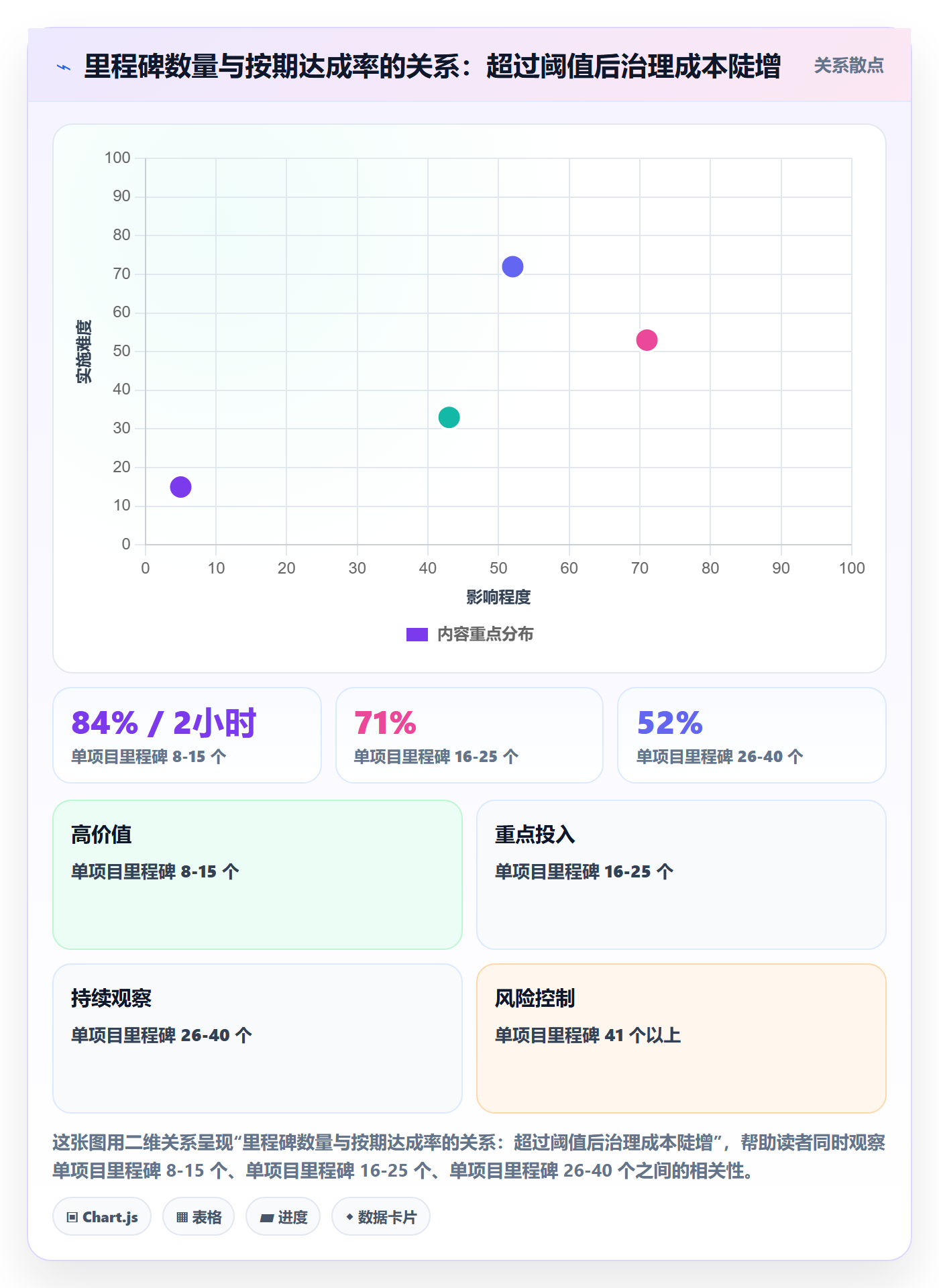Click the 内容重点分布 legend label

click(x=485, y=635)
